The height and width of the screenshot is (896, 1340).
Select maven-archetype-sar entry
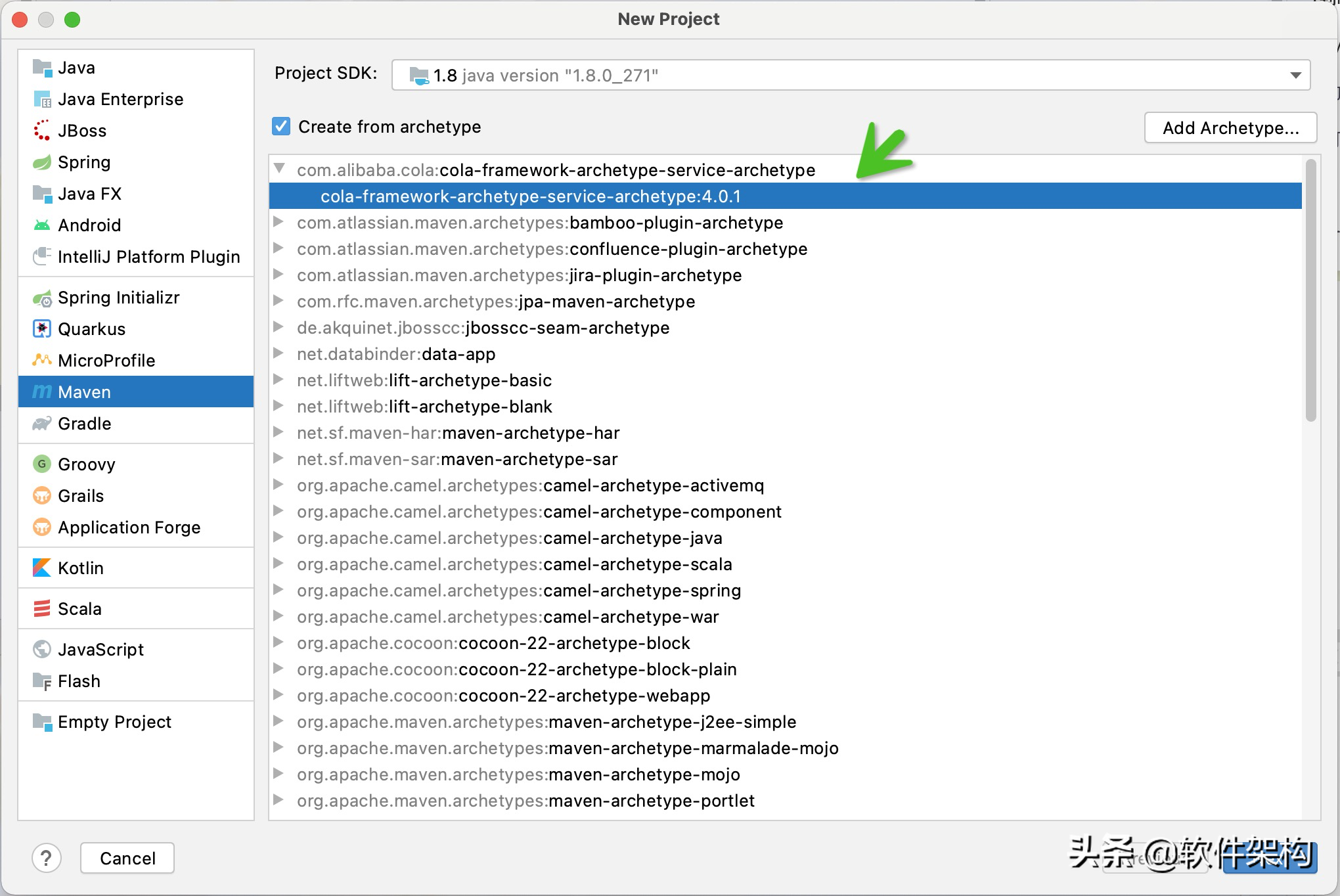(785, 459)
